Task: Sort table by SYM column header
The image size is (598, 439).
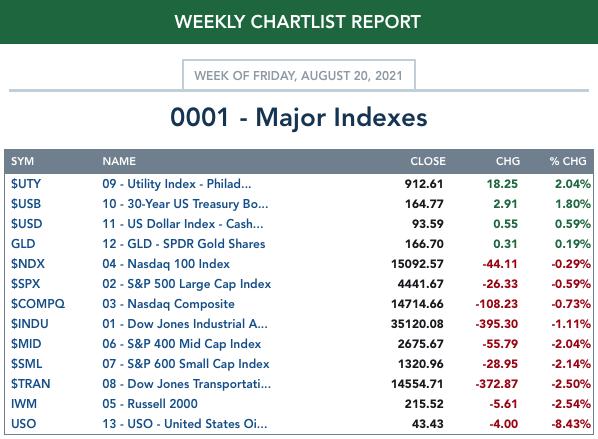Action: tap(22, 161)
